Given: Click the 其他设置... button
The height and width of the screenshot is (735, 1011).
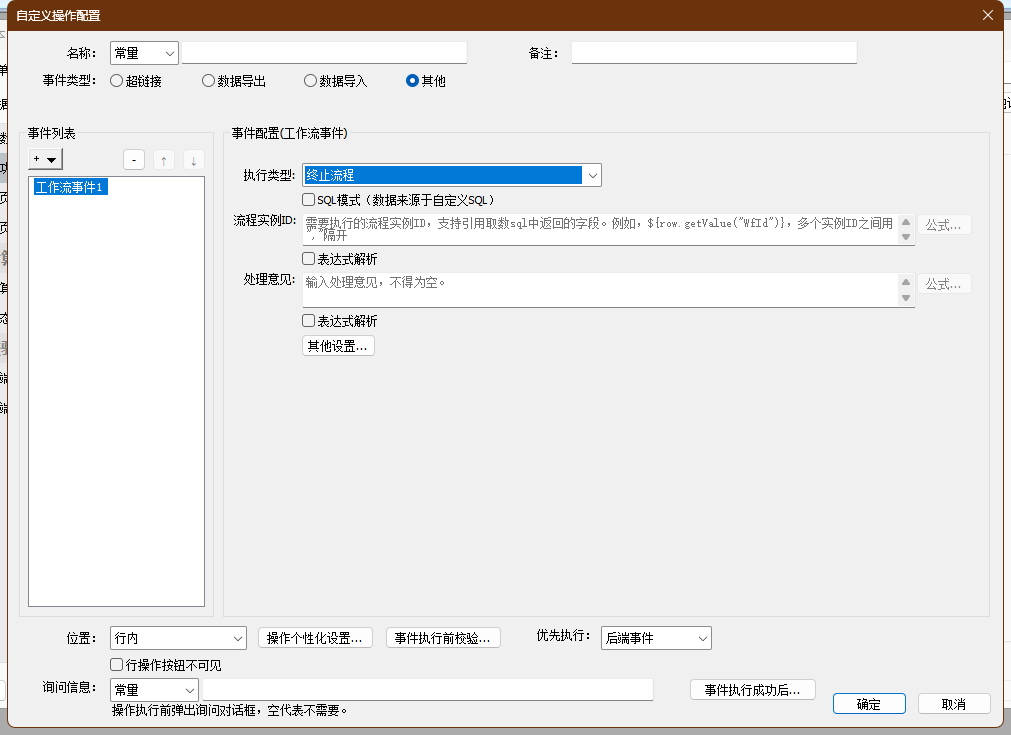Looking at the screenshot, I should (338, 346).
